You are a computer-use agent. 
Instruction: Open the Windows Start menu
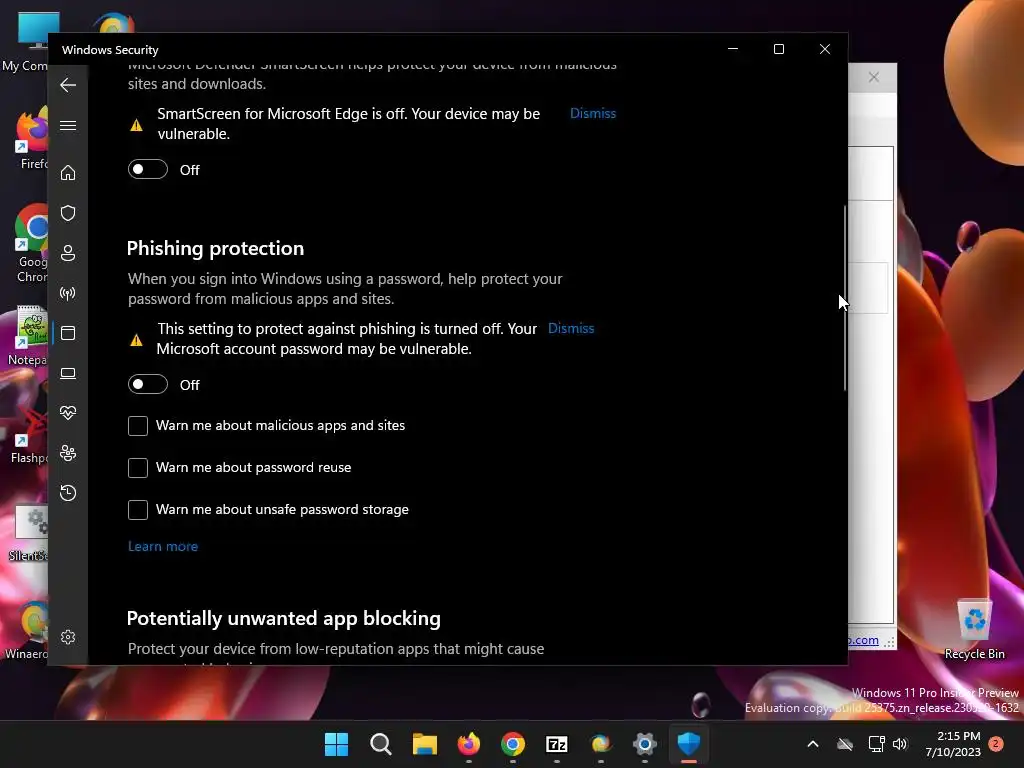336,744
